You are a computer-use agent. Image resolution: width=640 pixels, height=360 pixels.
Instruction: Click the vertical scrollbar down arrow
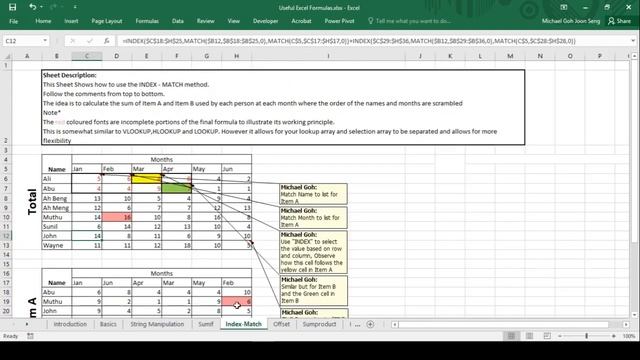pyautogui.click(x=634, y=314)
